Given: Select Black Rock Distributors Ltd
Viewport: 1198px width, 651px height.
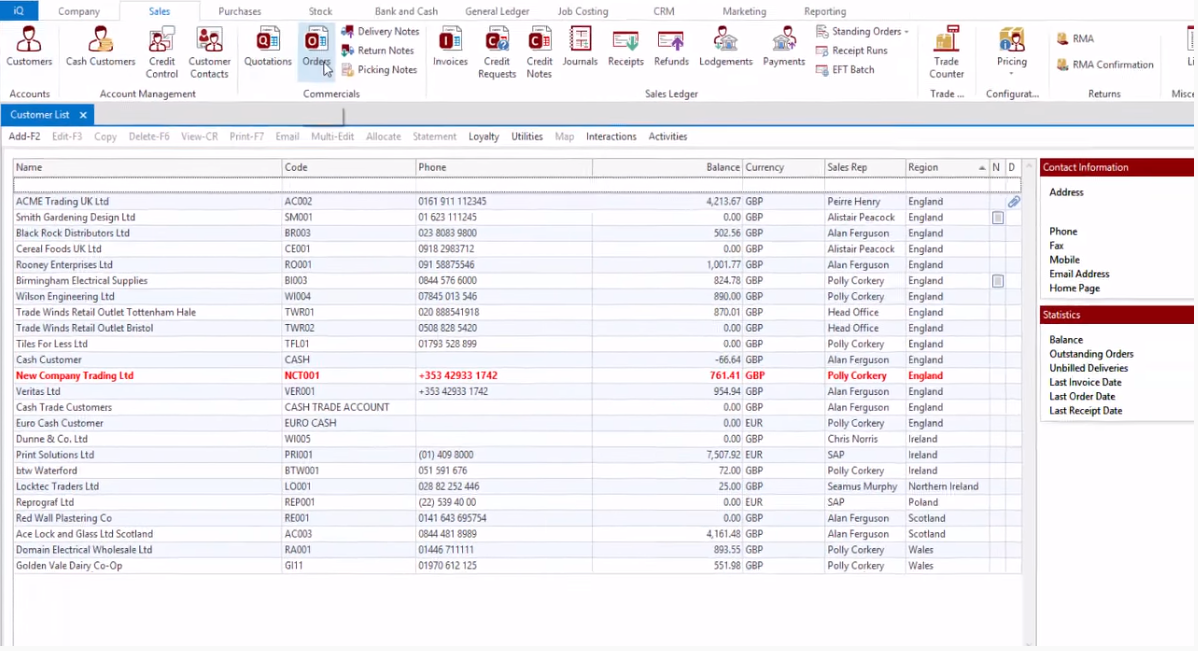Looking at the screenshot, I should tap(516, 233).
